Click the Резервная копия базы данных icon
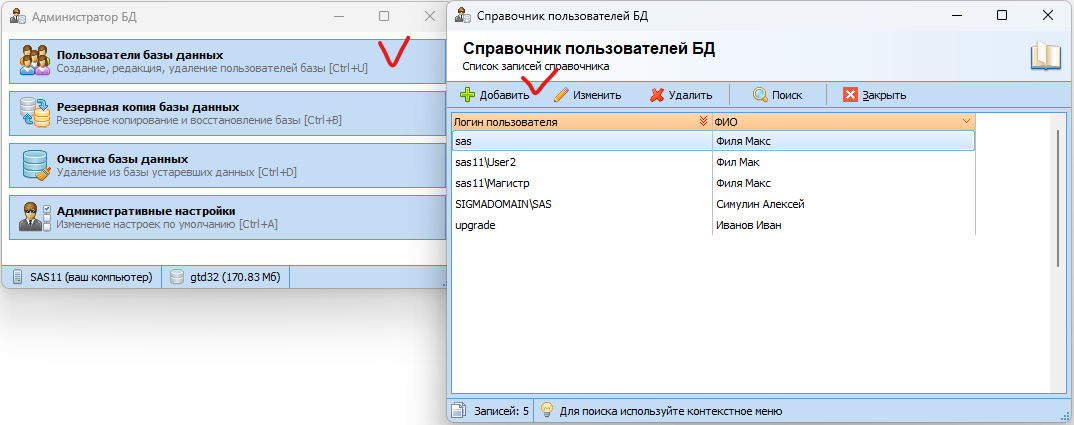1074x425 pixels. click(35, 114)
